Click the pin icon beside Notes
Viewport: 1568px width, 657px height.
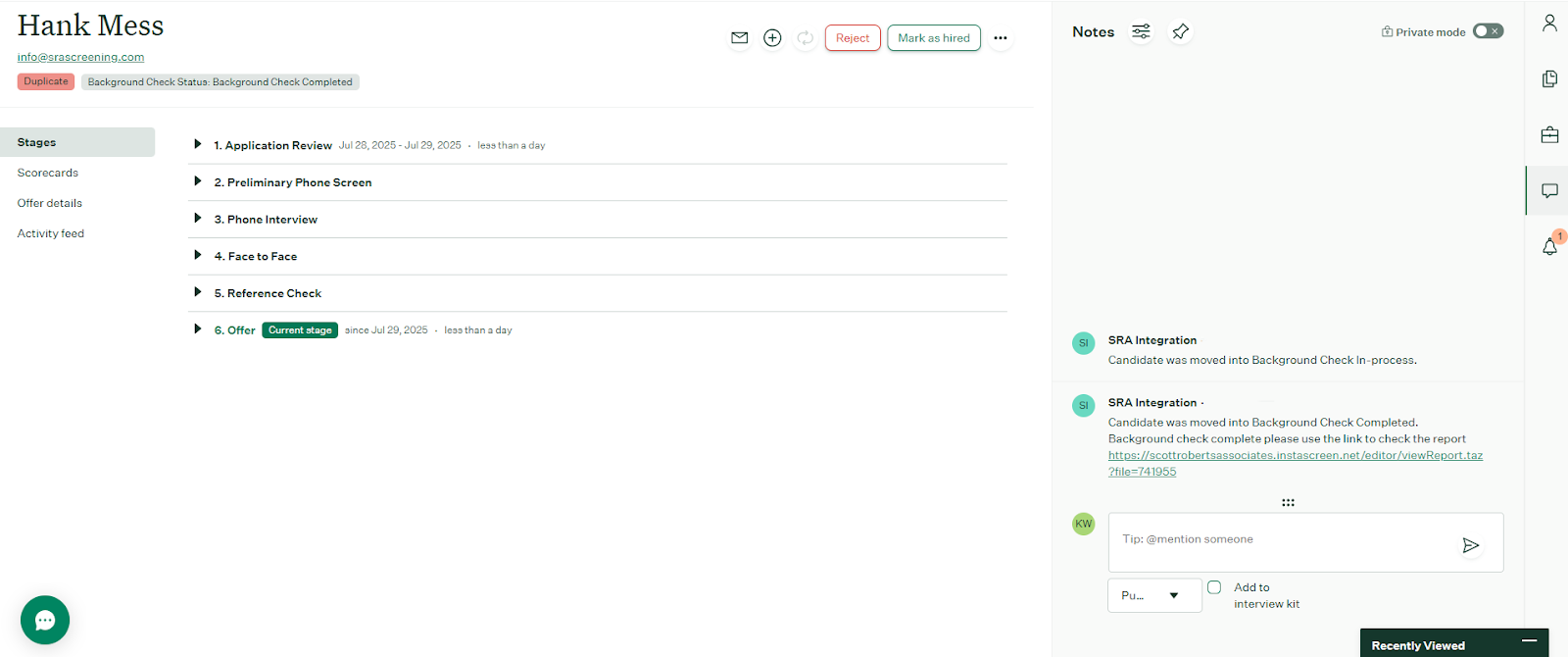[1181, 31]
